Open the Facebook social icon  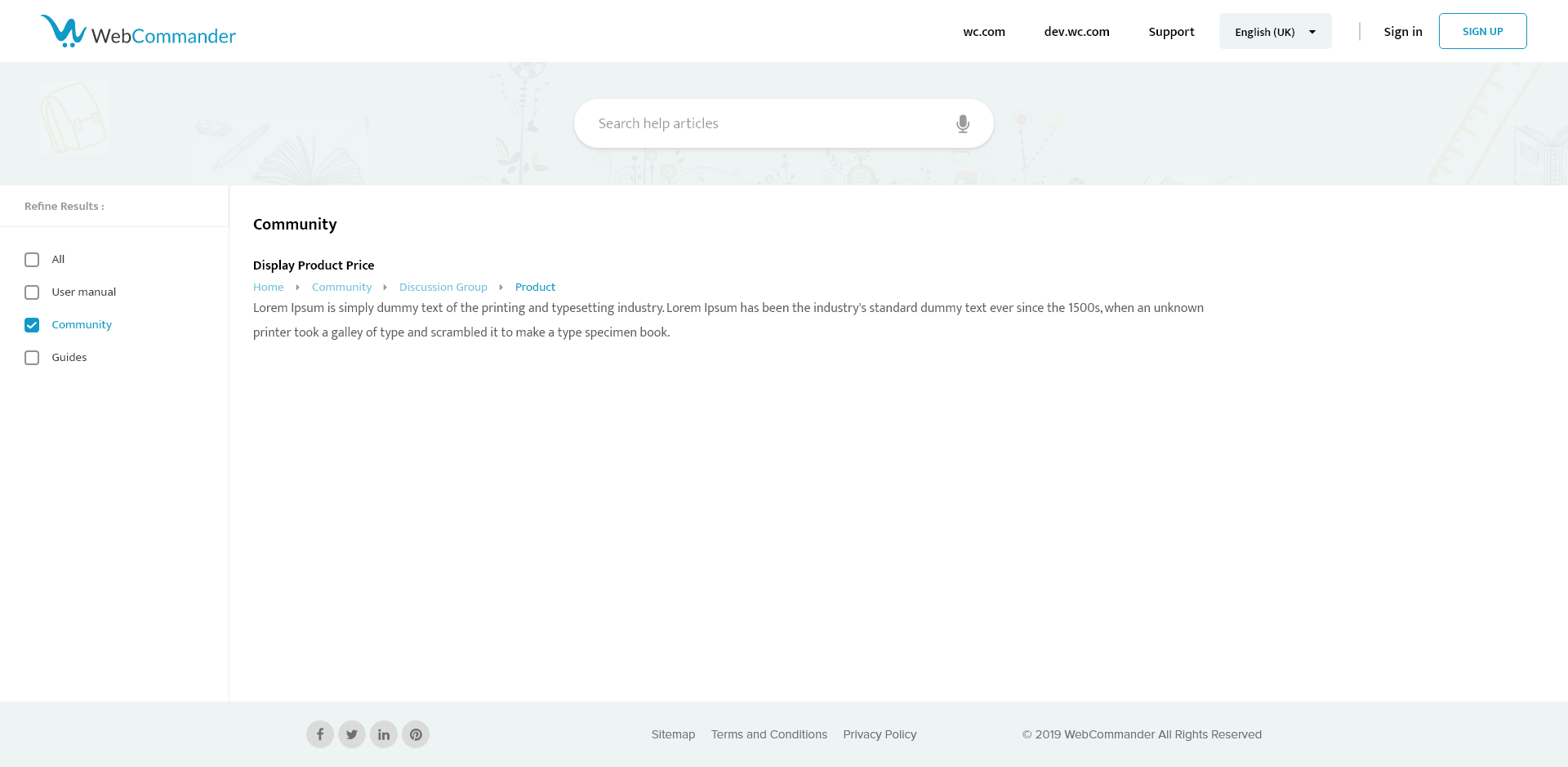(320, 734)
